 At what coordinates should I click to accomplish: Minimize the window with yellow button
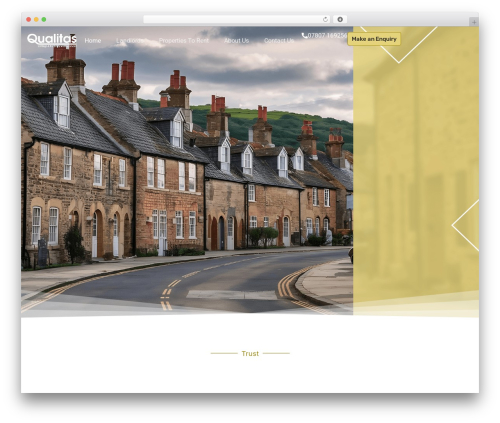pos(36,19)
